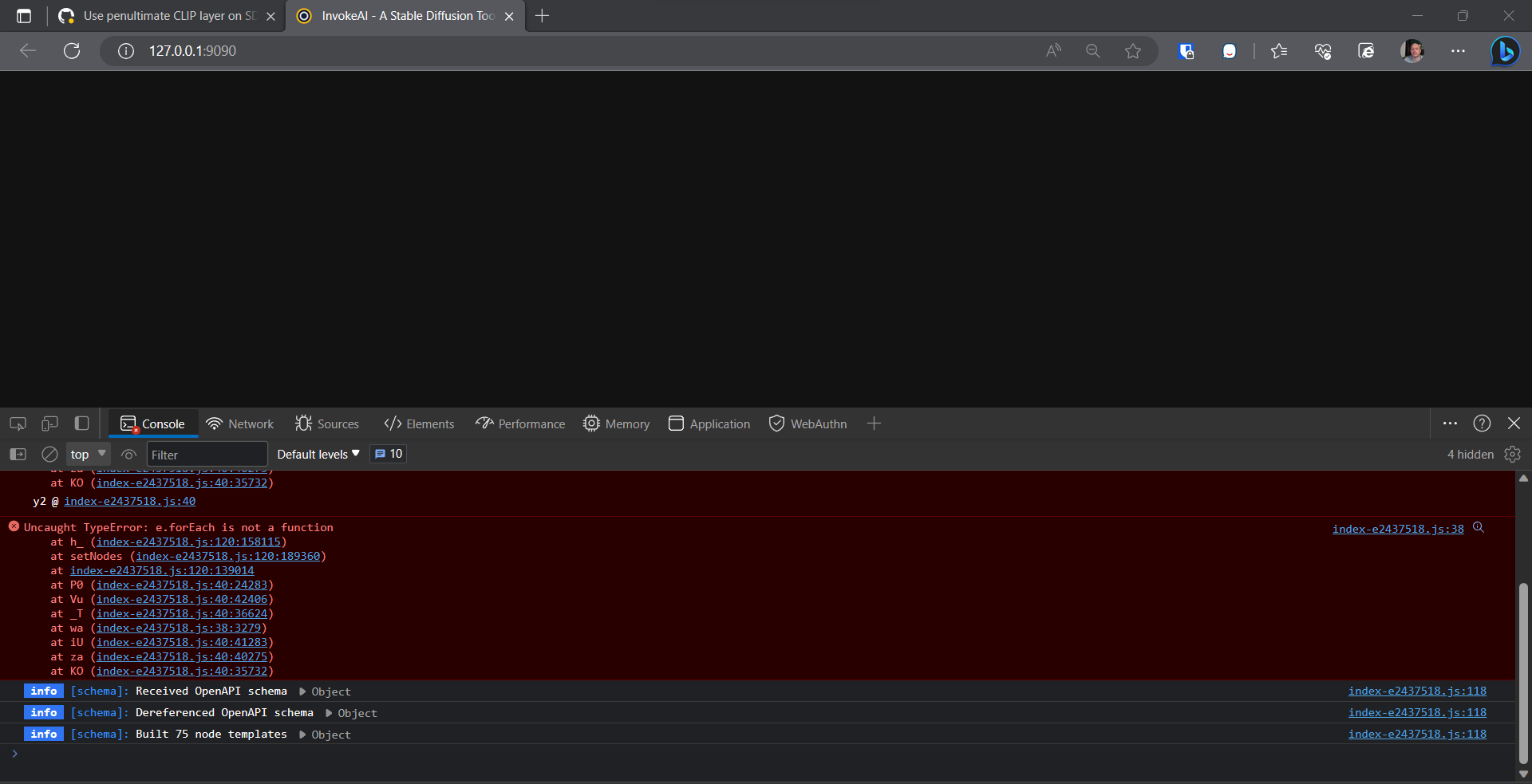This screenshot has height=784, width=1532.
Task: Add this page to favorites
Action: point(1134,50)
